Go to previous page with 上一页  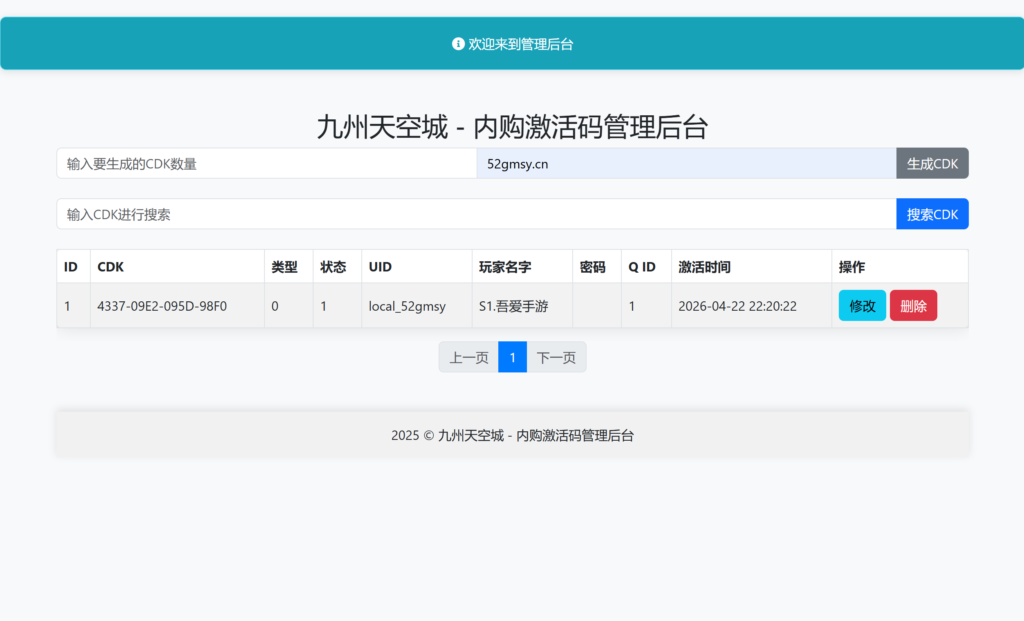click(x=468, y=357)
